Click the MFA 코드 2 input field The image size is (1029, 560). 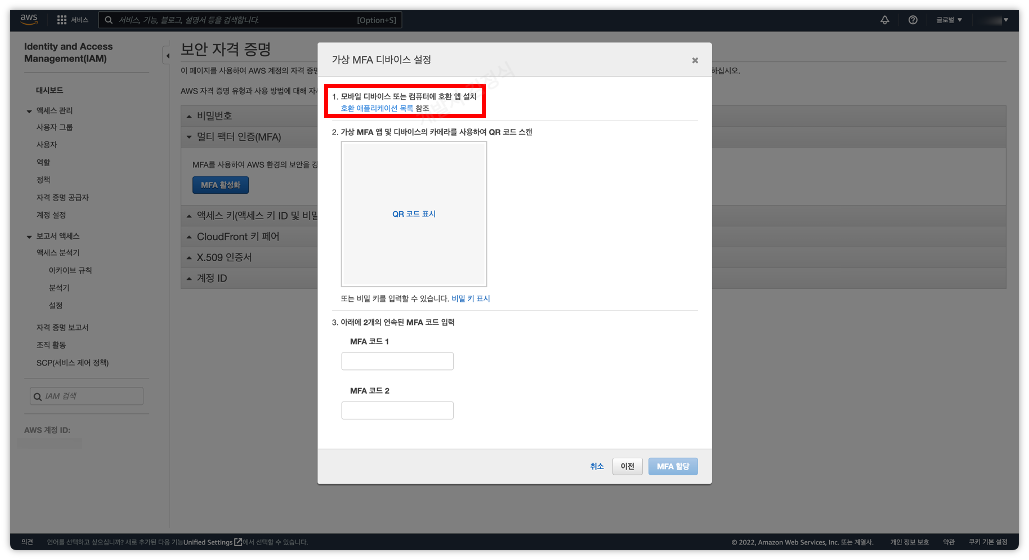[397, 411]
